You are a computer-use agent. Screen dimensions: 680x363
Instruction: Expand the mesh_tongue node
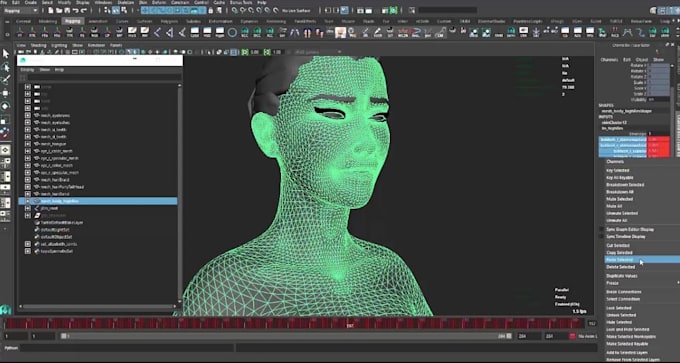click(28, 144)
